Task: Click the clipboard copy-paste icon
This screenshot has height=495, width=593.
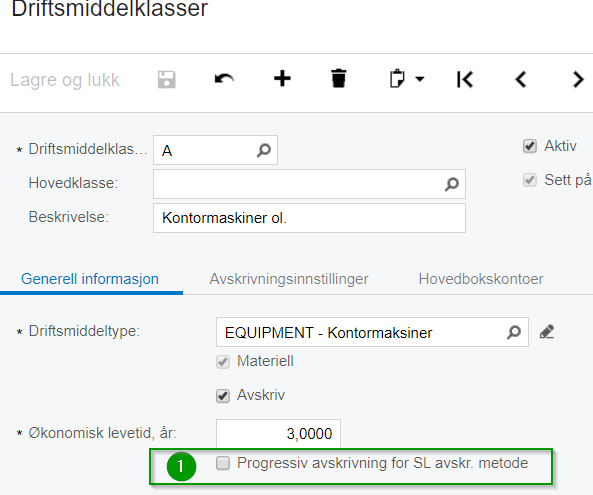Action: click(397, 79)
